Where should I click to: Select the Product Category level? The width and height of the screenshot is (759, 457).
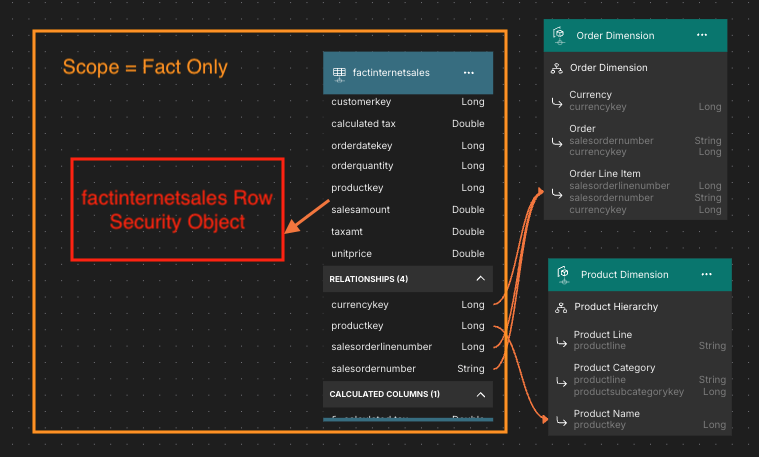[x=614, y=367]
